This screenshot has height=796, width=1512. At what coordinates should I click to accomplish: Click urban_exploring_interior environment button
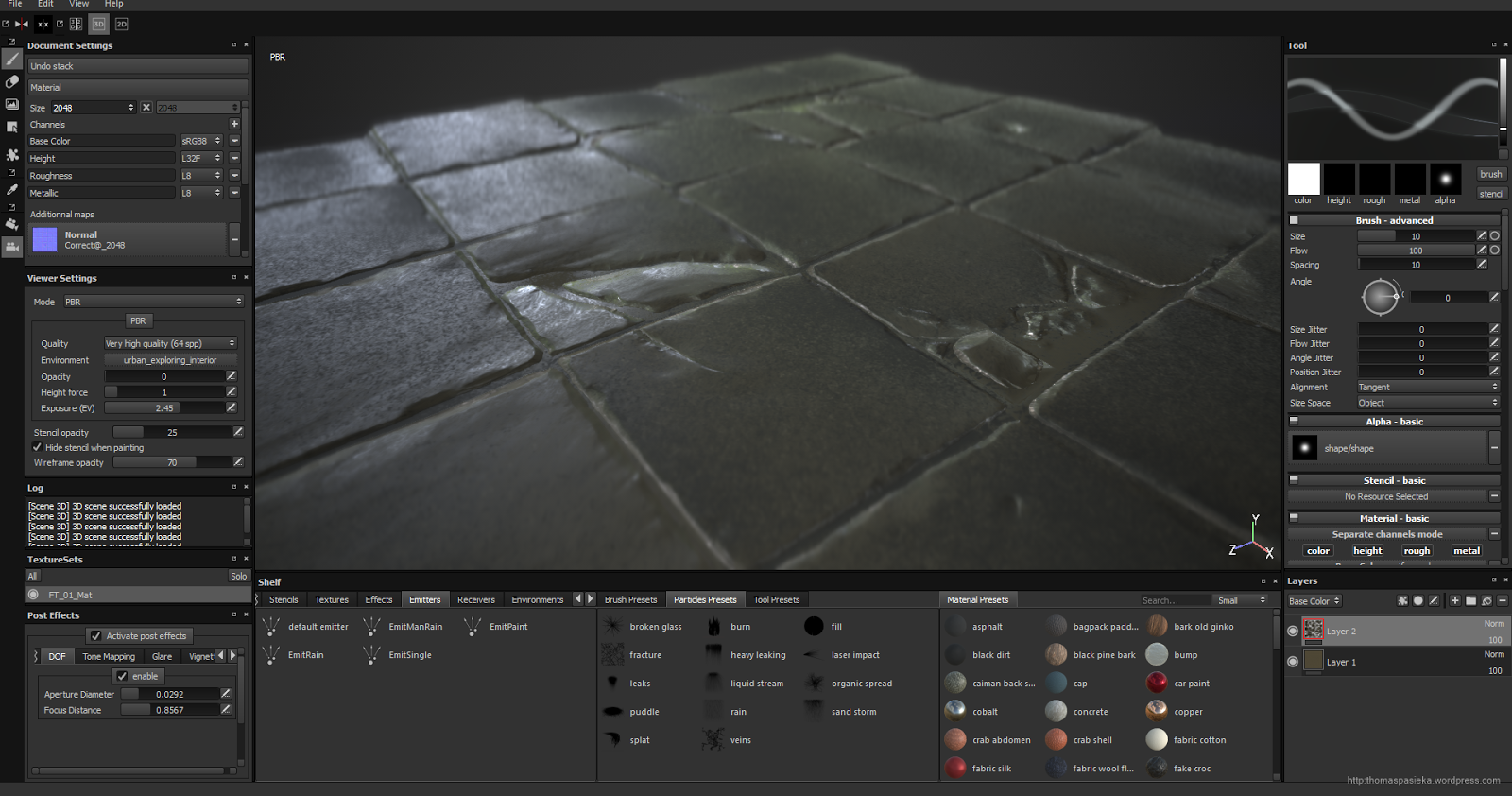pos(170,360)
